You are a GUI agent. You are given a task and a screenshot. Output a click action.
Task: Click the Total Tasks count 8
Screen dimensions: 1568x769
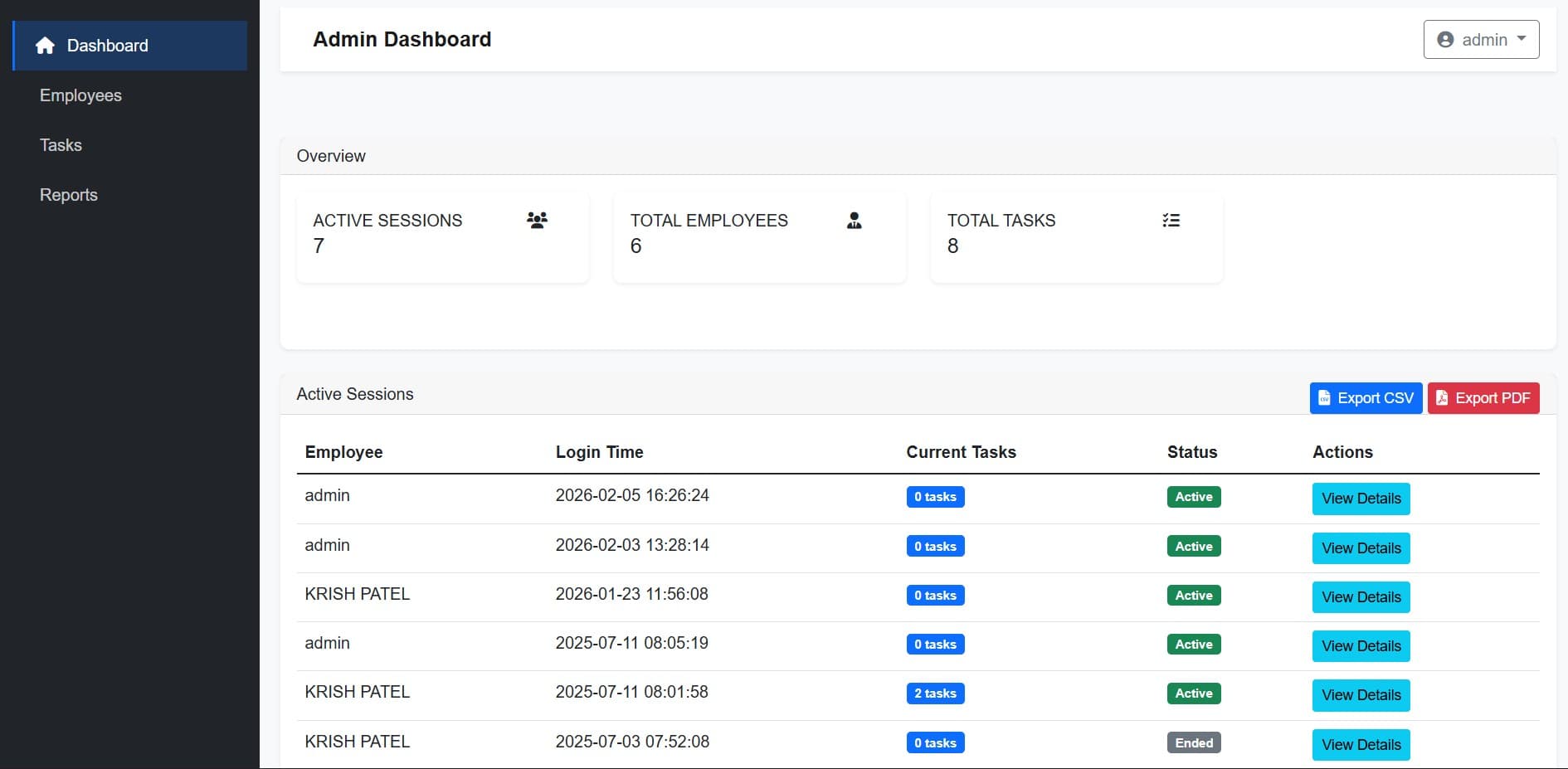point(952,246)
